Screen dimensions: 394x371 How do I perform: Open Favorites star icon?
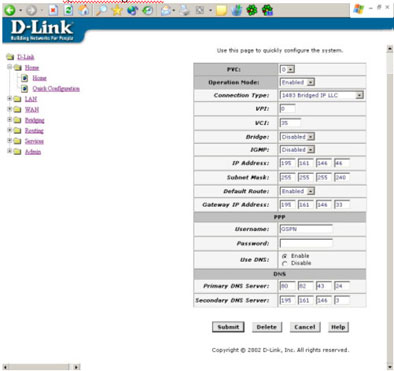[x=117, y=11]
